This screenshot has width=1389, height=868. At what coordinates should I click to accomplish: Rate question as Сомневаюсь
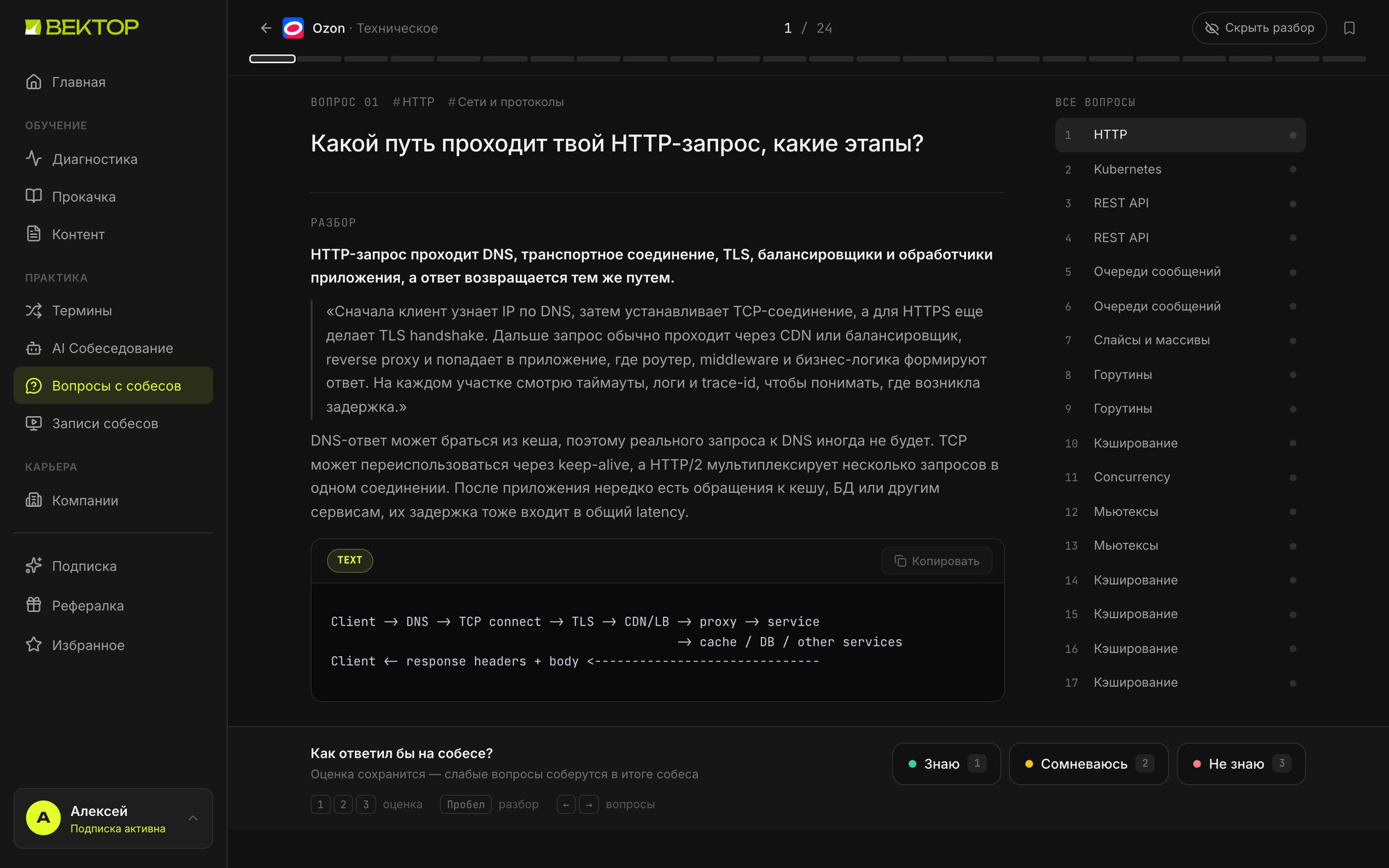(x=1088, y=764)
